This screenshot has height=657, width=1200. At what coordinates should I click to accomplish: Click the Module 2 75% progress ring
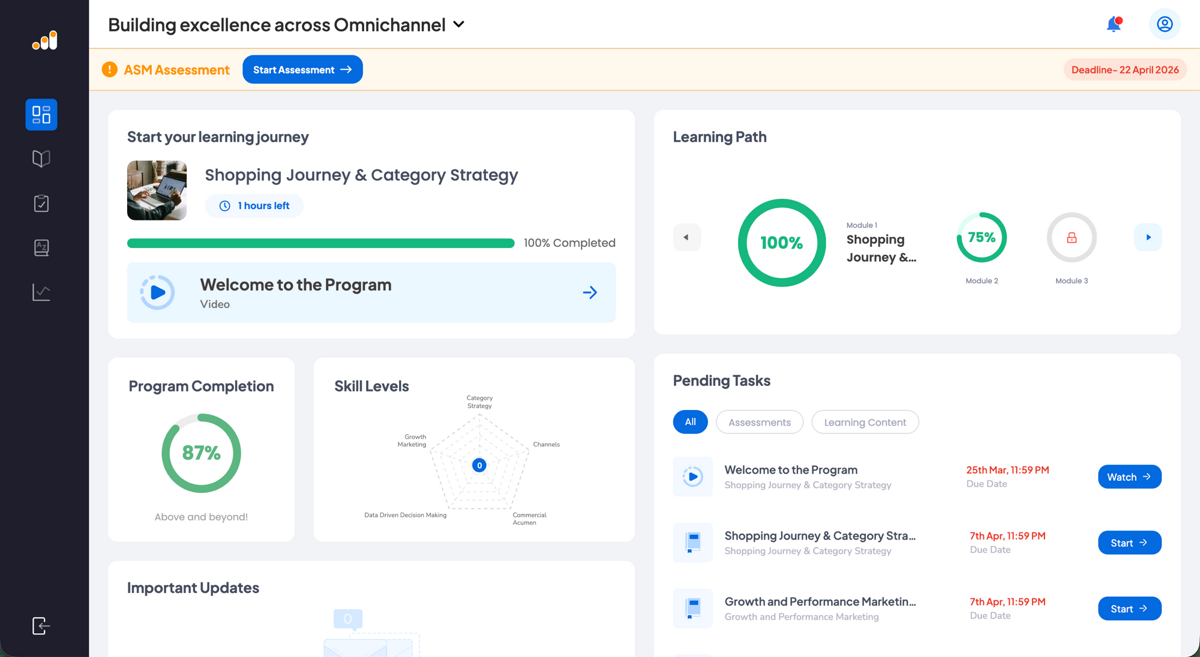(x=981, y=238)
